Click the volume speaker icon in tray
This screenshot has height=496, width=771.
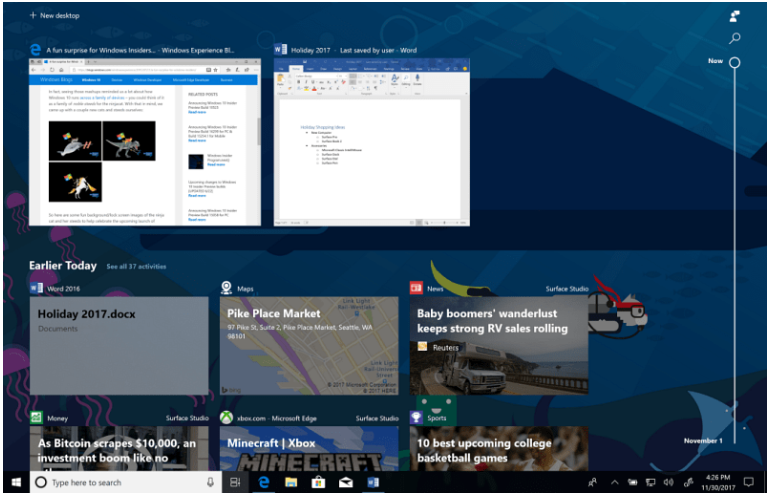[x=668, y=482]
